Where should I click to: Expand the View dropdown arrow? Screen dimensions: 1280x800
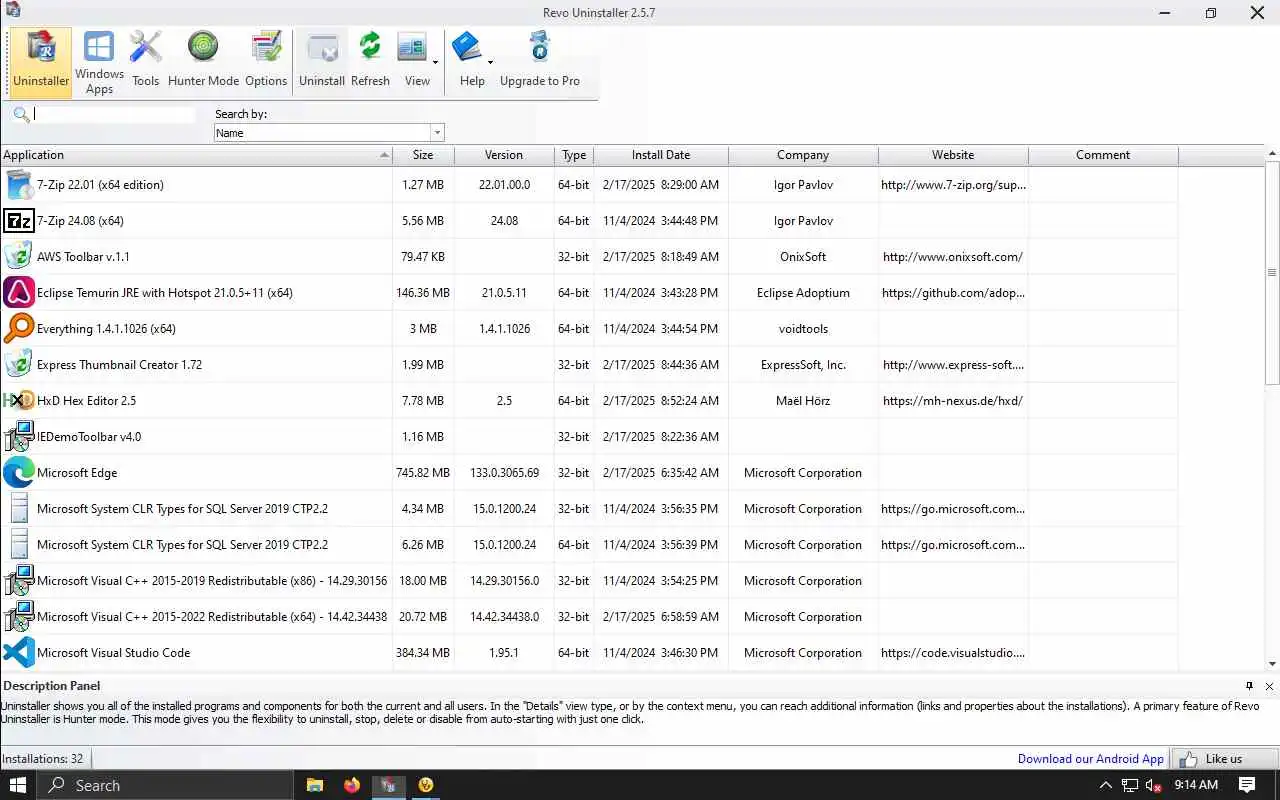click(436, 62)
